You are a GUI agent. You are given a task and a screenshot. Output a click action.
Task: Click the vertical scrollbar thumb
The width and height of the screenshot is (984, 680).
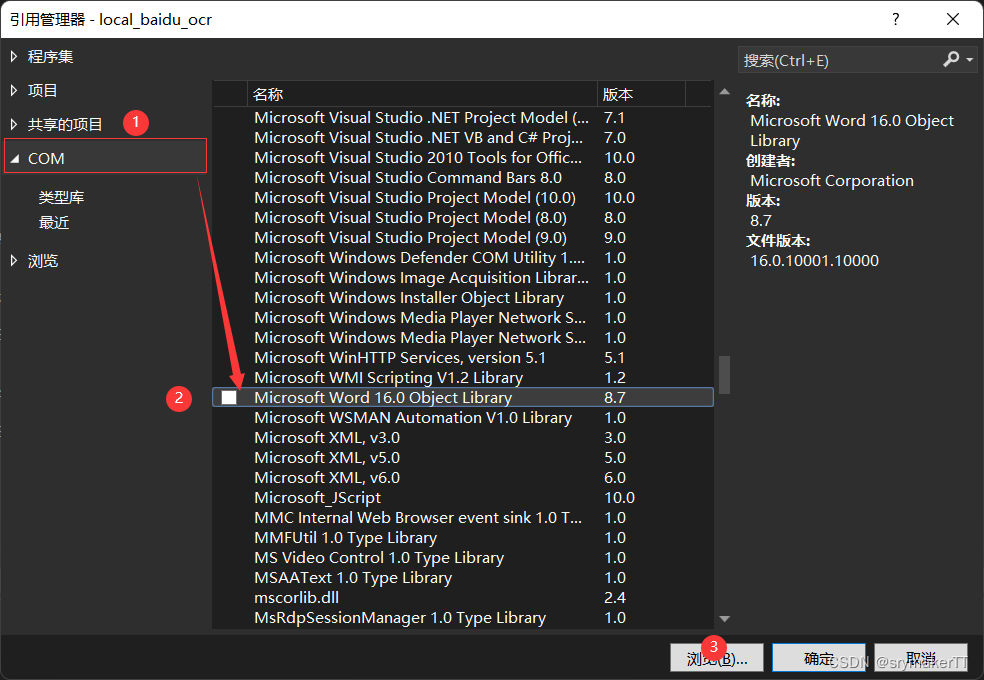point(724,375)
